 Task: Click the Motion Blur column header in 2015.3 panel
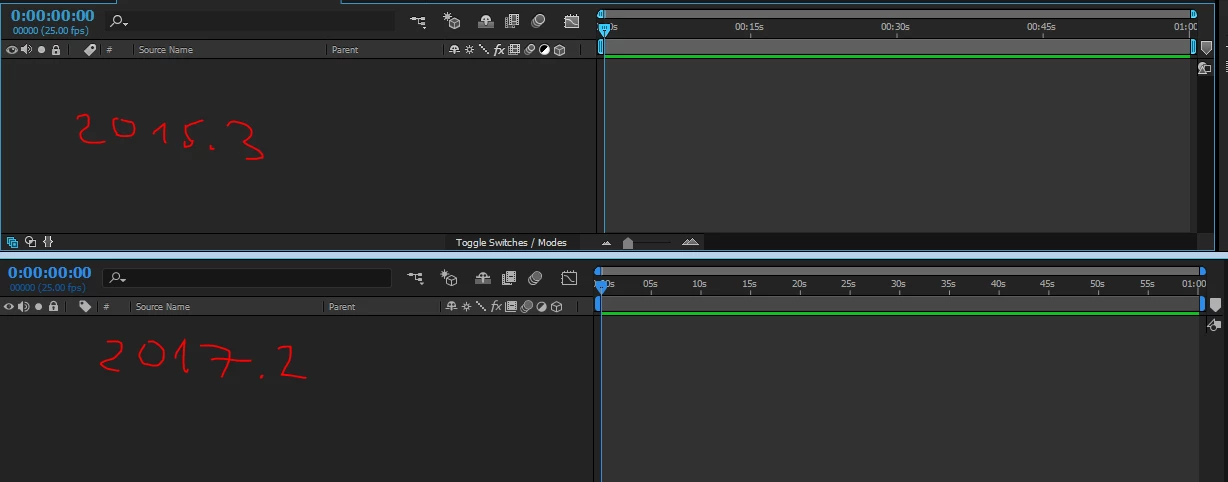pyautogui.click(x=529, y=50)
